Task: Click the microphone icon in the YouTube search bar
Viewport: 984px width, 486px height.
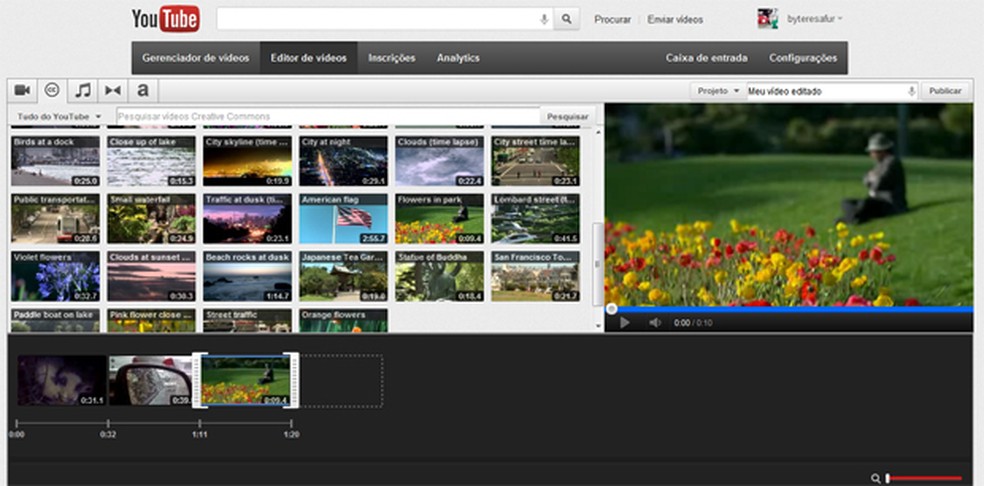Action: [544, 19]
